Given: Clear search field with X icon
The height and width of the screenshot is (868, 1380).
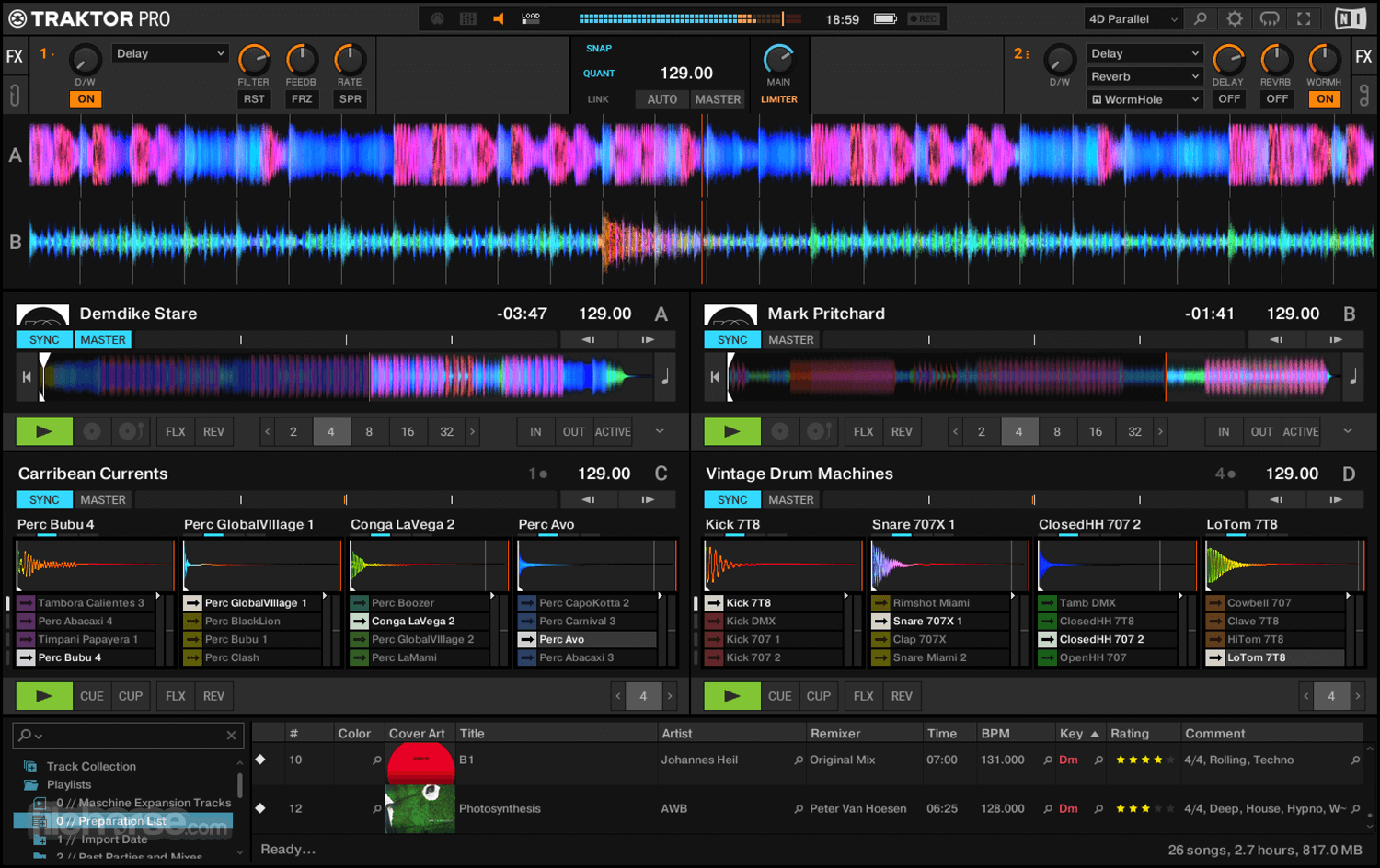Looking at the screenshot, I should click(231, 735).
